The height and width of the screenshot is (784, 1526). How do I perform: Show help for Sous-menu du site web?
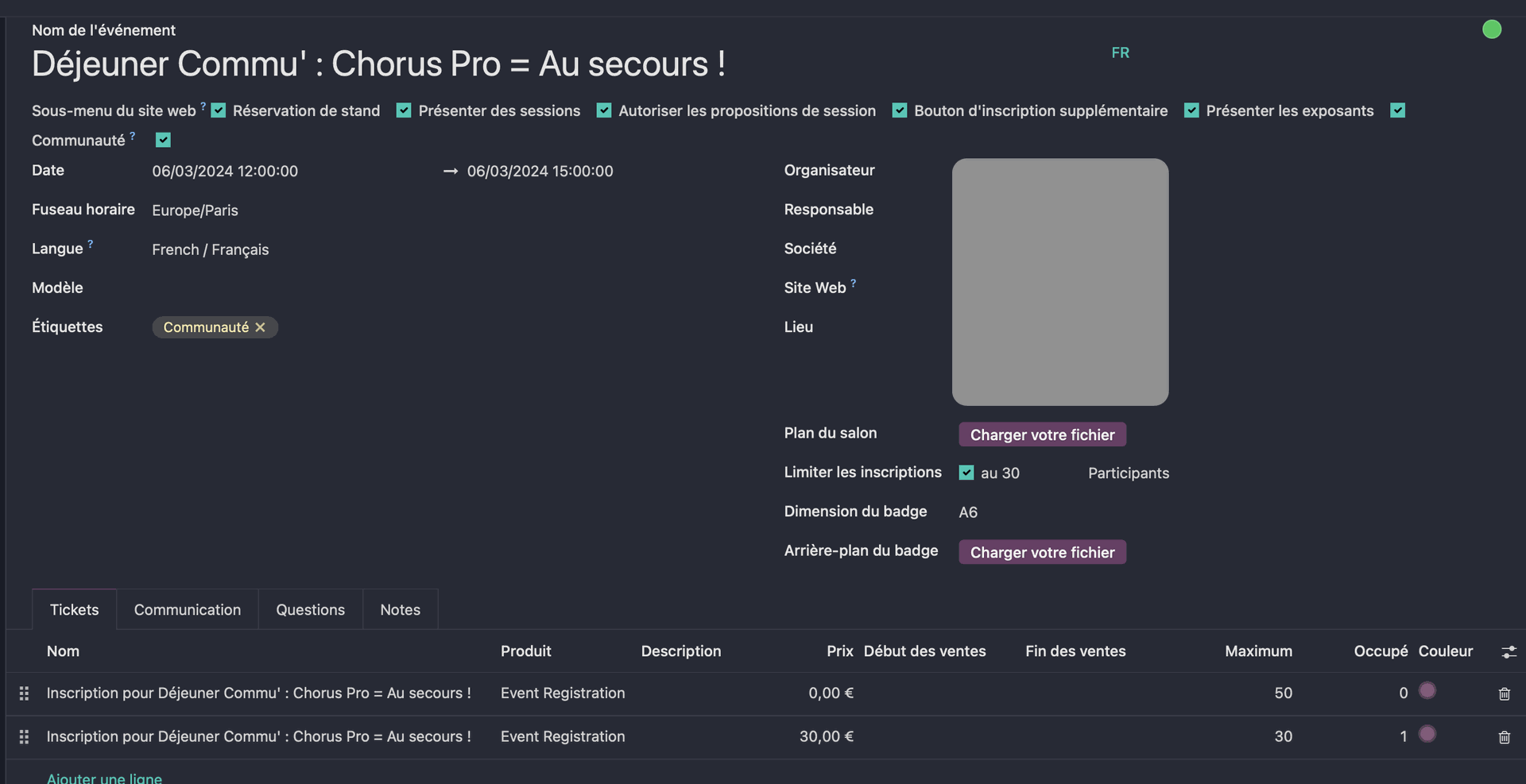click(203, 106)
